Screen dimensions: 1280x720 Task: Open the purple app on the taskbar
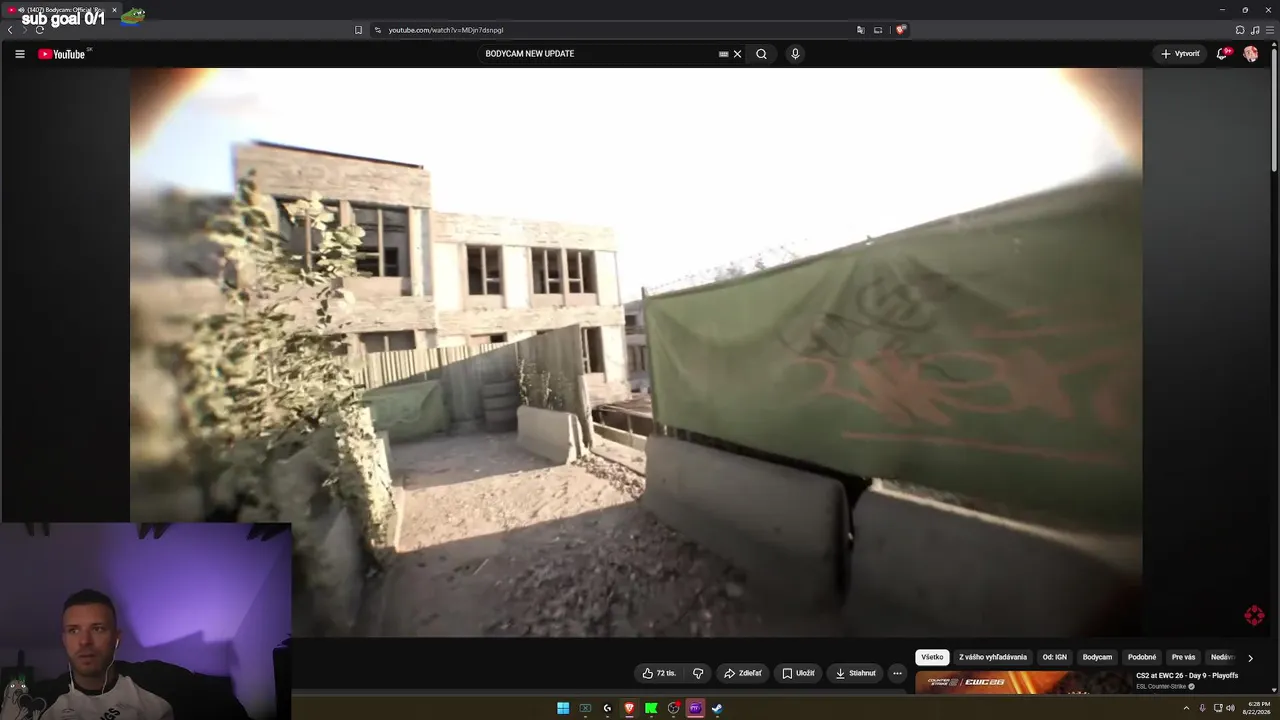tap(695, 708)
